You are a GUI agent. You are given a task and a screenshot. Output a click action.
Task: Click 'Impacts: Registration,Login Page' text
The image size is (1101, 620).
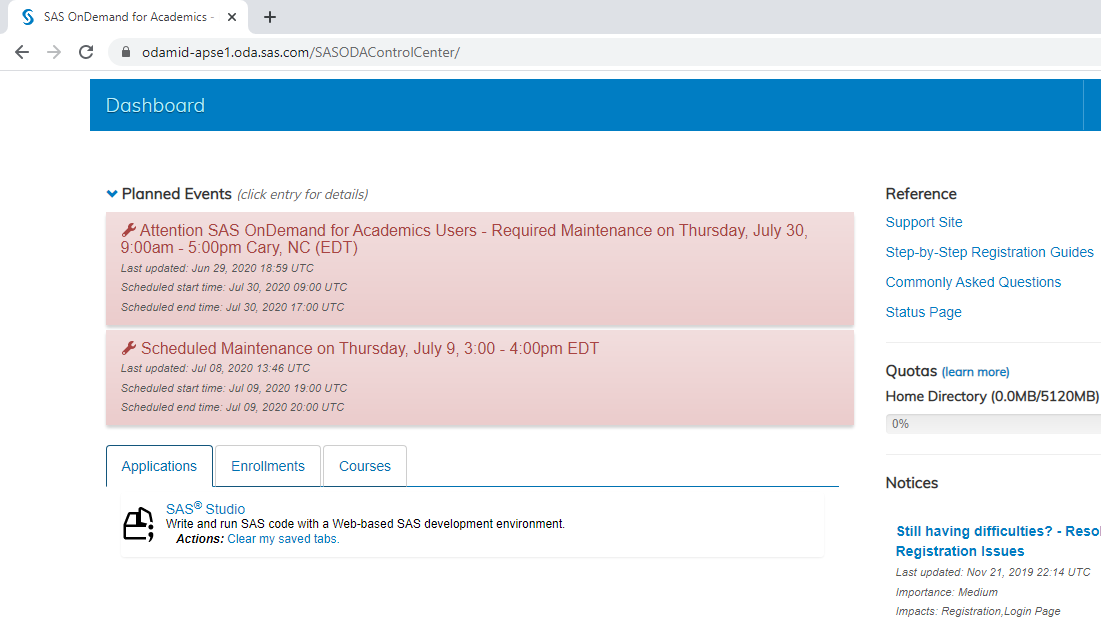click(978, 612)
